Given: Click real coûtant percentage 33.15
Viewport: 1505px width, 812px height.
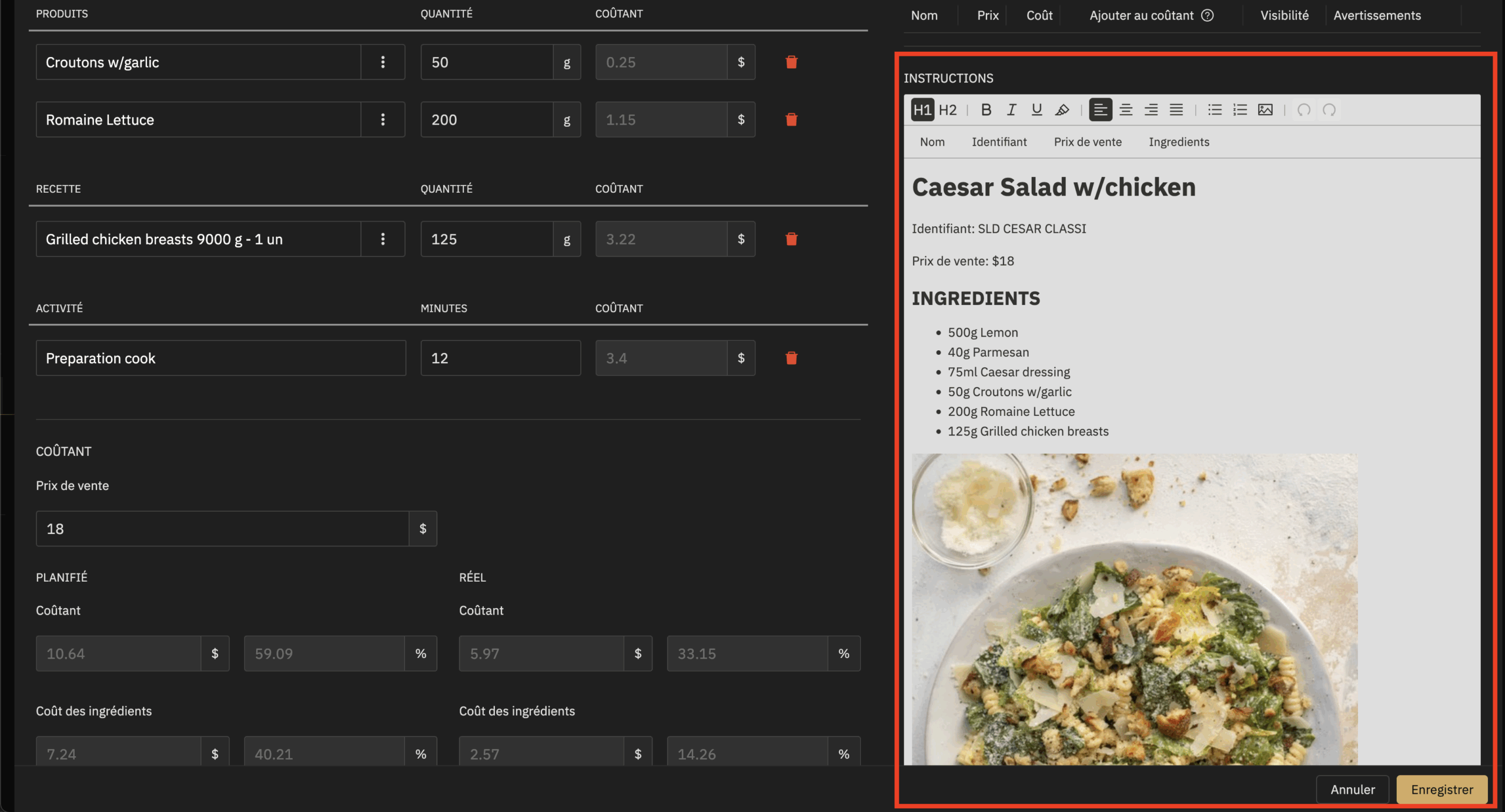Looking at the screenshot, I should click(x=747, y=653).
